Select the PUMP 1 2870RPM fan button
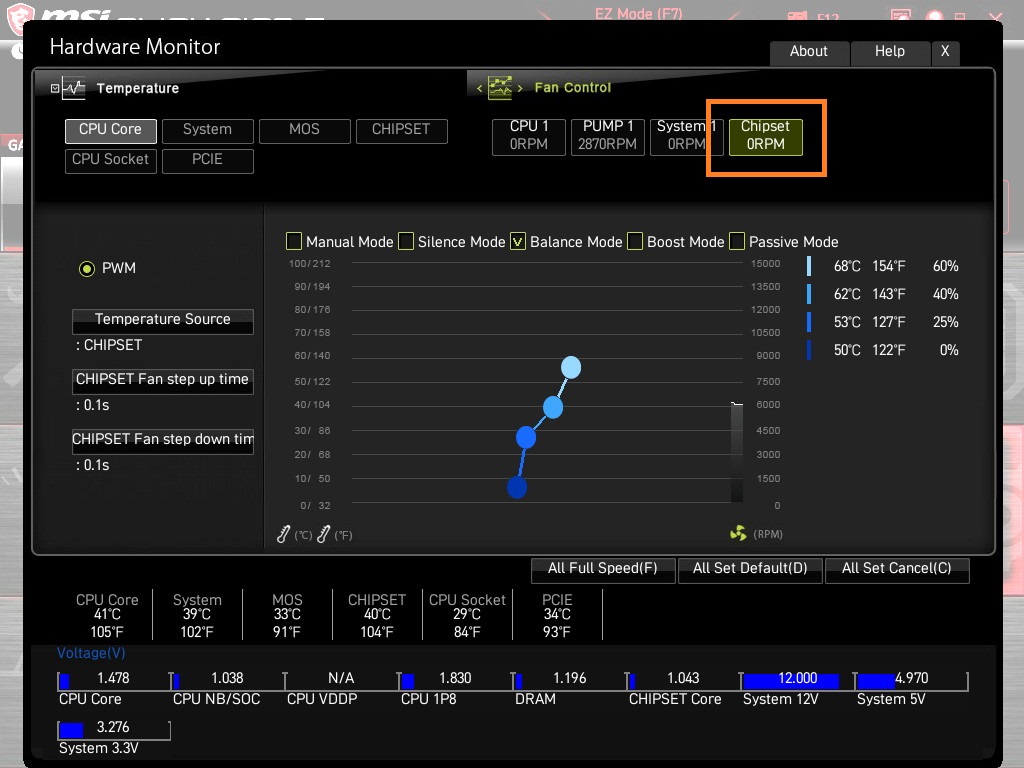The height and width of the screenshot is (768, 1024). coord(608,136)
